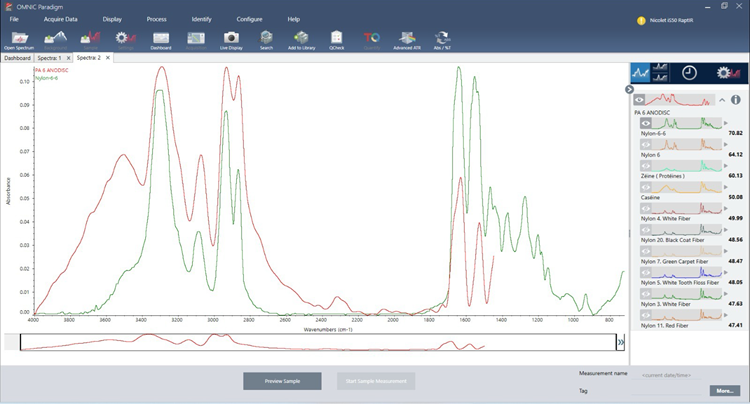Click the Open Spectrum toolbar icon
This screenshot has height=404, width=750.
[x=19, y=38]
